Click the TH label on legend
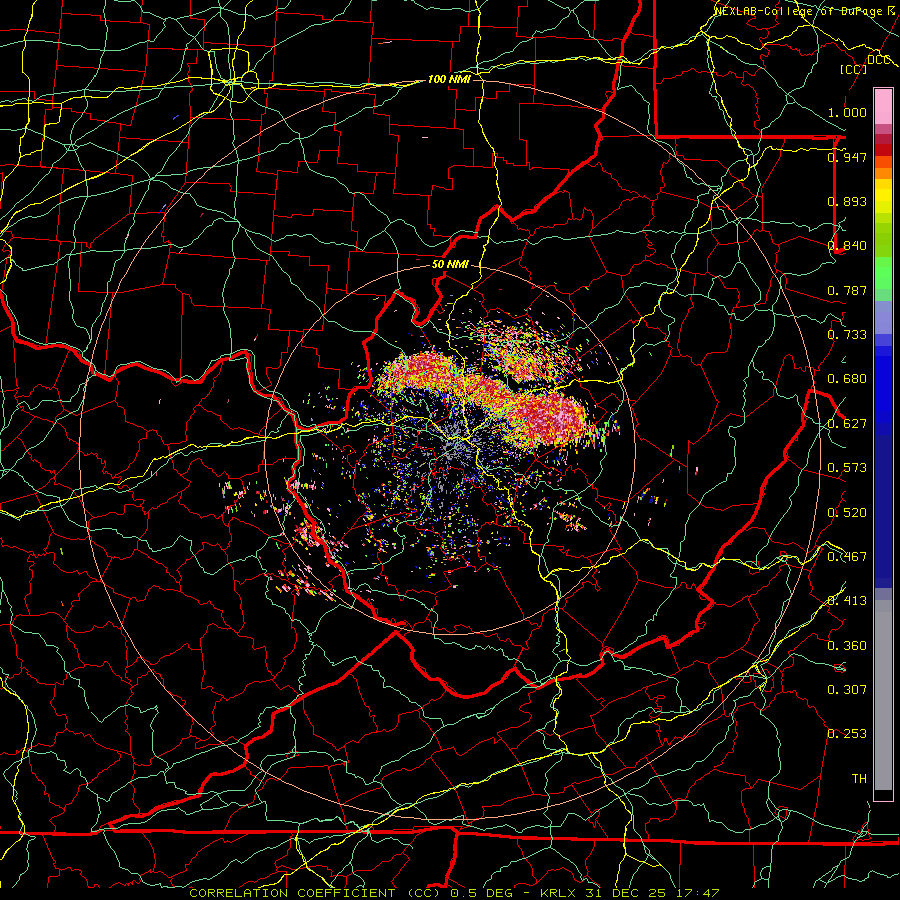Image resolution: width=900 pixels, height=900 pixels. (859, 779)
